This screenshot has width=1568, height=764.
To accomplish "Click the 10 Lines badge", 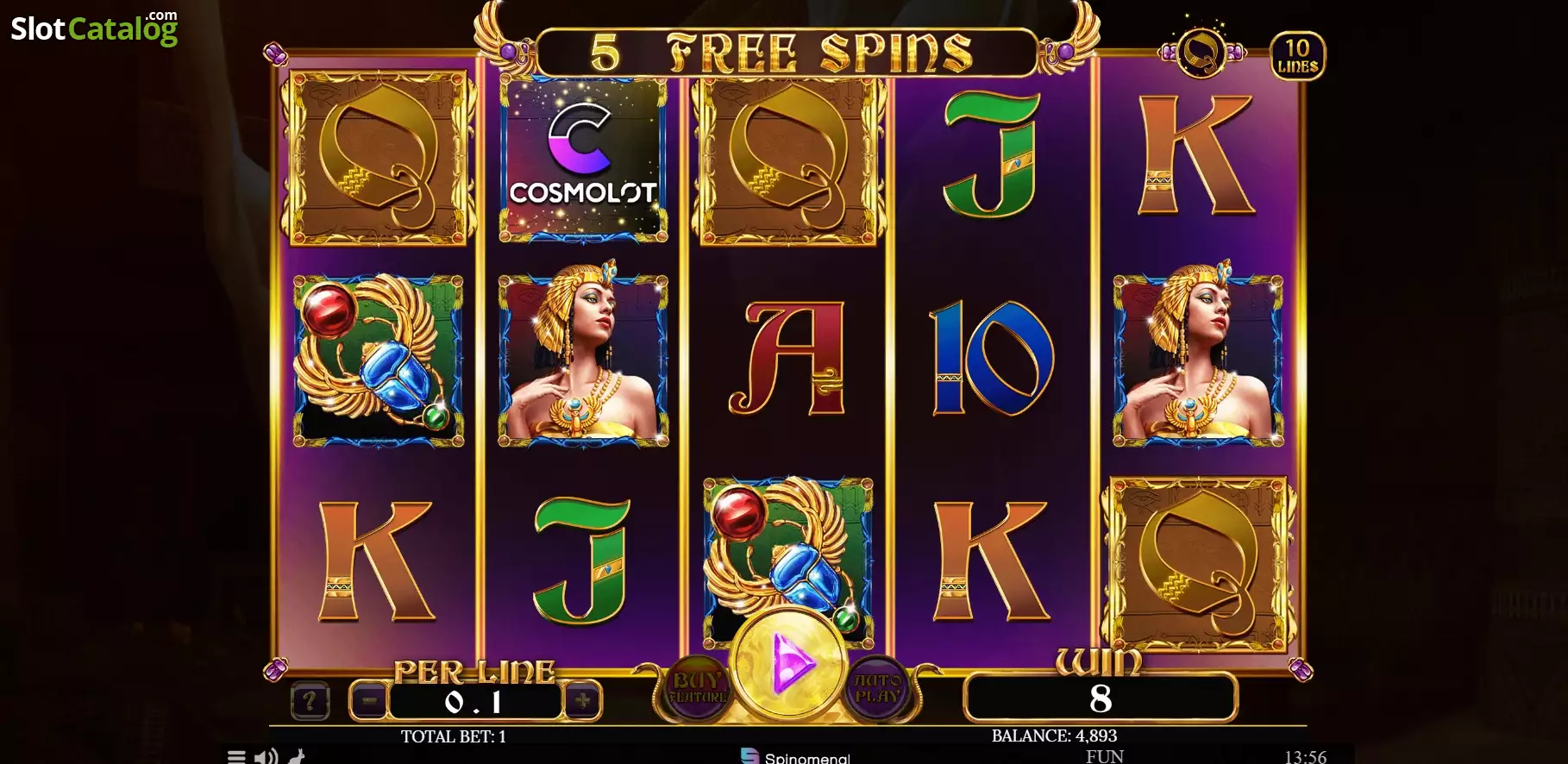I will pyautogui.click(x=1297, y=56).
